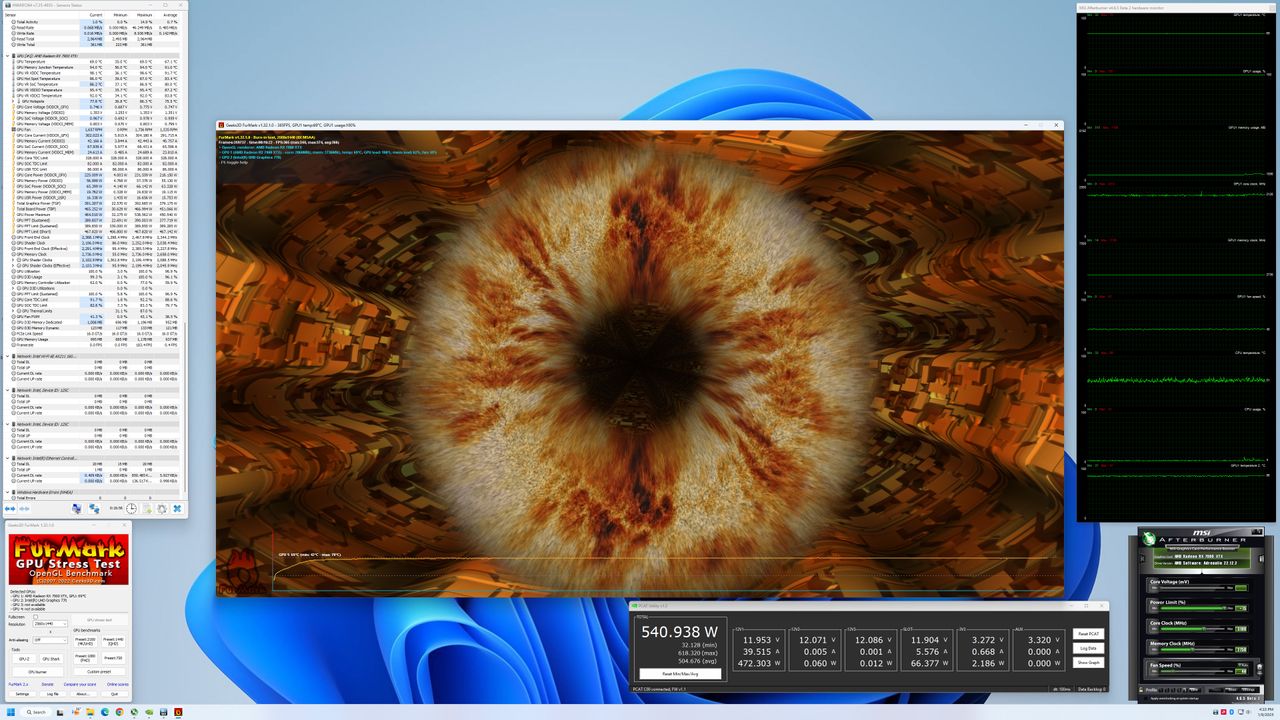Open the Compare your score link
The height and width of the screenshot is (720, 1280).
(x=80, y=684)
